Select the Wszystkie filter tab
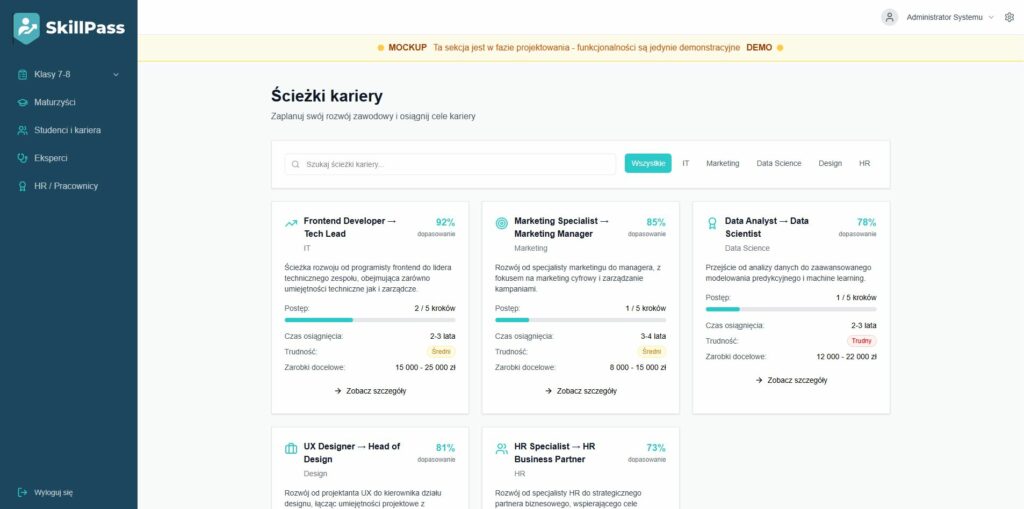This screenshot has width=1024, height=509. pos(648,163)
